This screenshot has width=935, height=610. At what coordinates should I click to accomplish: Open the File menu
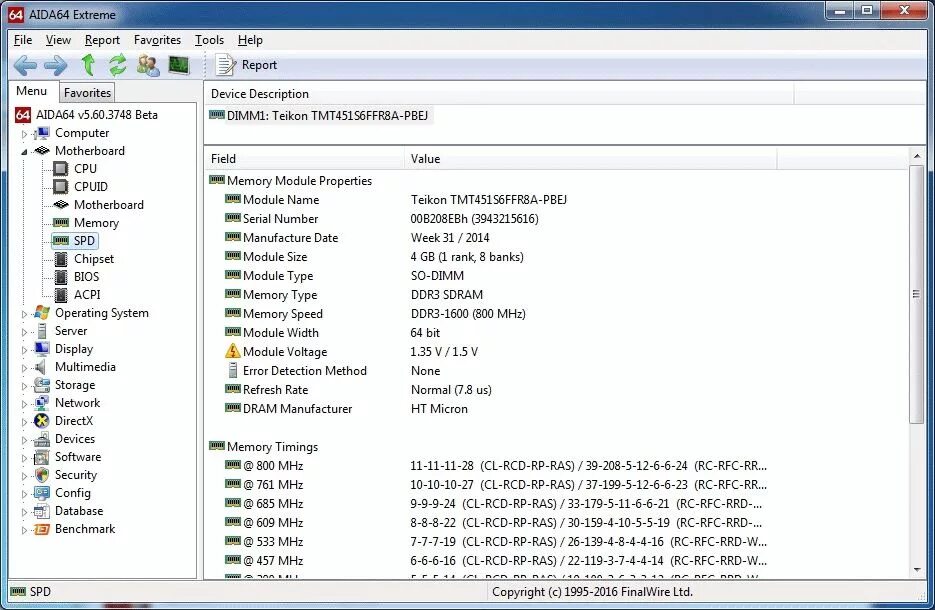click(x=23, y=40)
